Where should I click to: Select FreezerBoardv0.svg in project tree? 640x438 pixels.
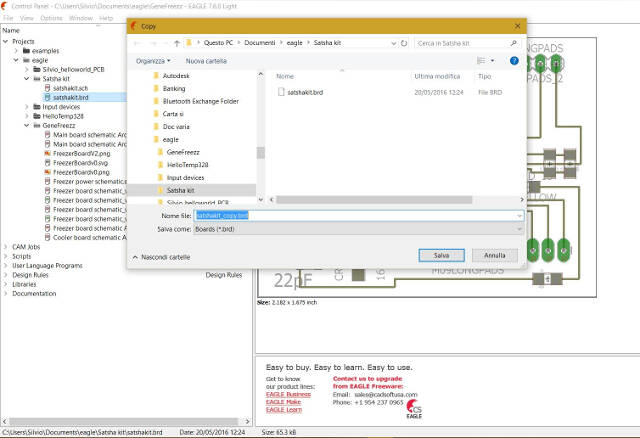coord(80,163)
